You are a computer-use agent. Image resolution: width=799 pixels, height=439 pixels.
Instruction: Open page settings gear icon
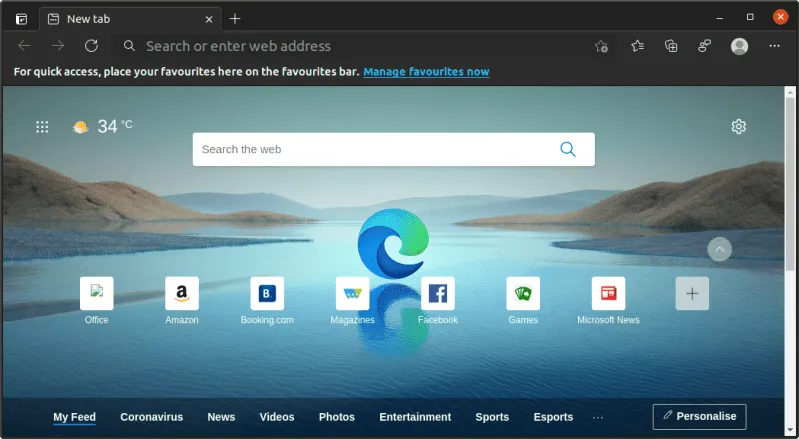[739, 127]
